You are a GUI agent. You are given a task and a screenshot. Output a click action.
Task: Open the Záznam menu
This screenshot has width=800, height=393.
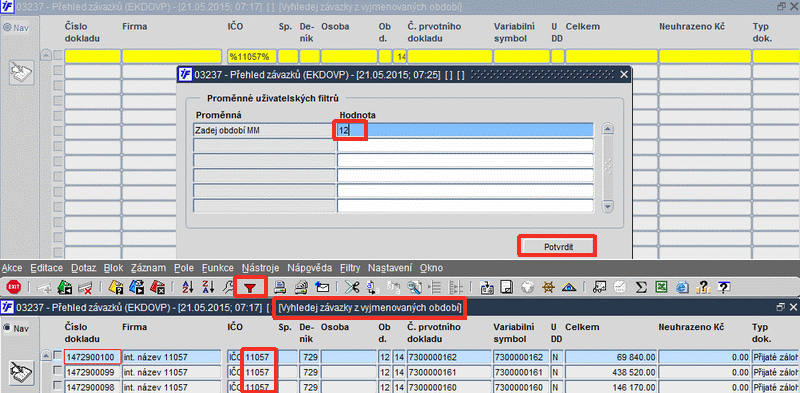pyautogui.click(x=148, y=268)
